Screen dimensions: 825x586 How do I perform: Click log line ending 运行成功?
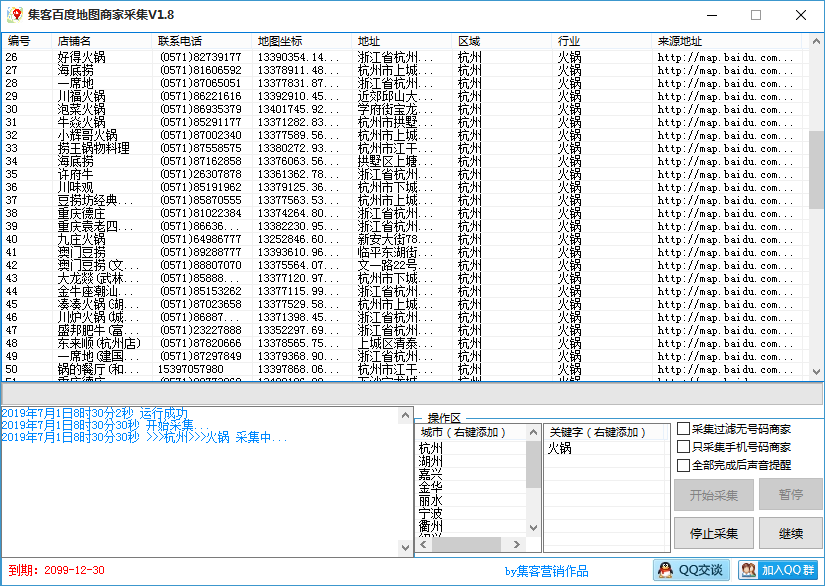pyautogui.click(x=95, y=413)
